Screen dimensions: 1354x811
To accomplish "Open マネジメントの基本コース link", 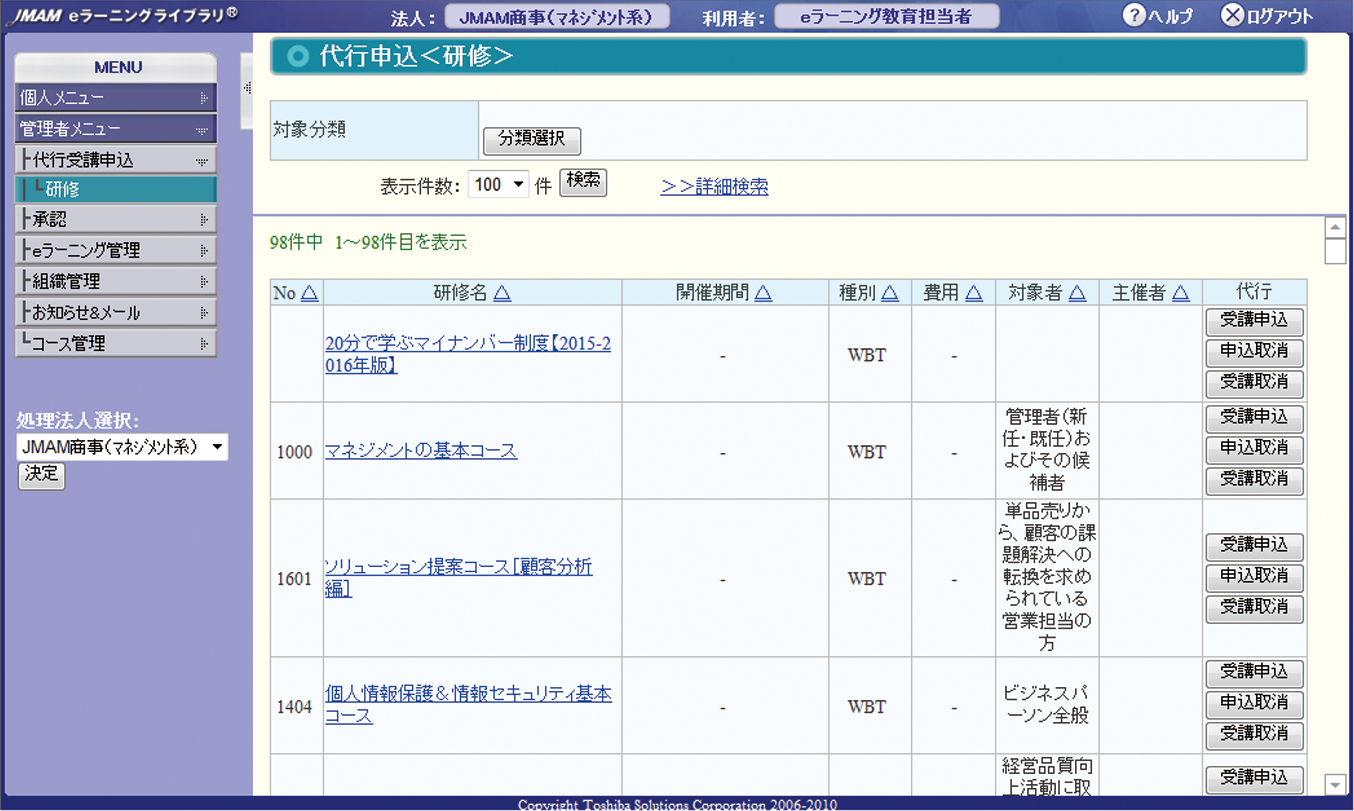I will 421,450.
